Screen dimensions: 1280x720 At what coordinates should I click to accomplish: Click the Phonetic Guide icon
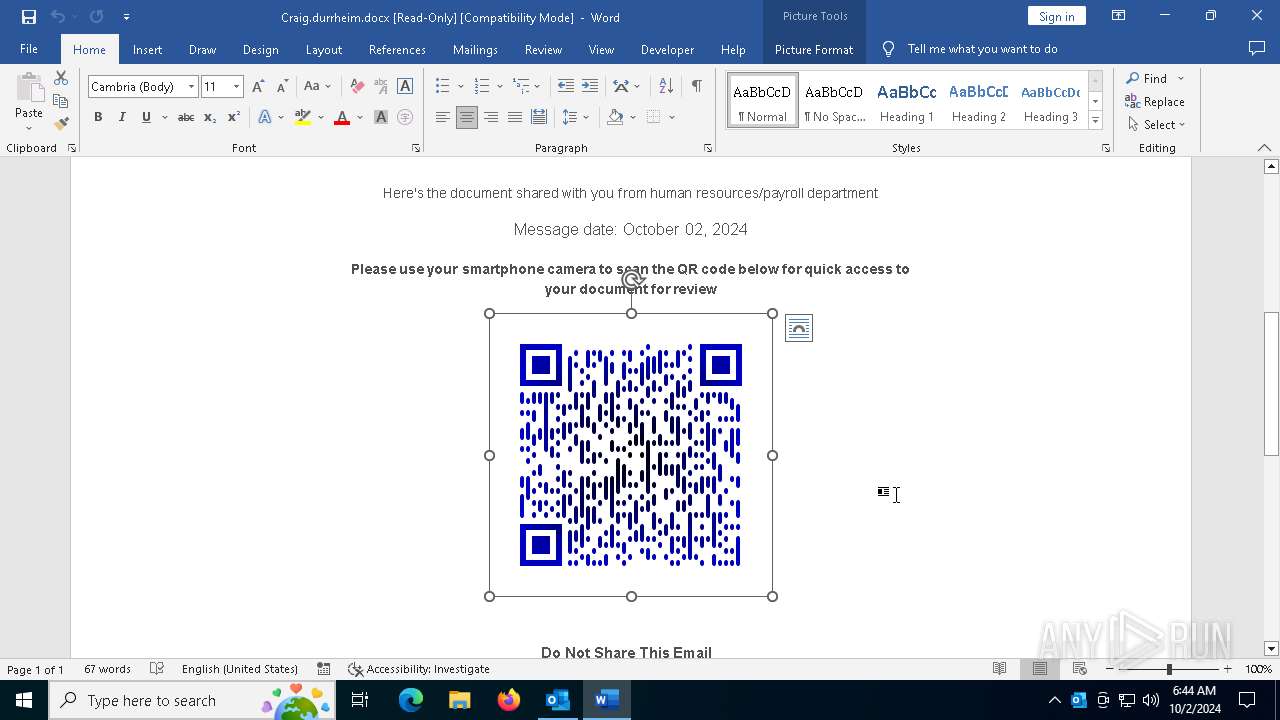tap(381, 87)
